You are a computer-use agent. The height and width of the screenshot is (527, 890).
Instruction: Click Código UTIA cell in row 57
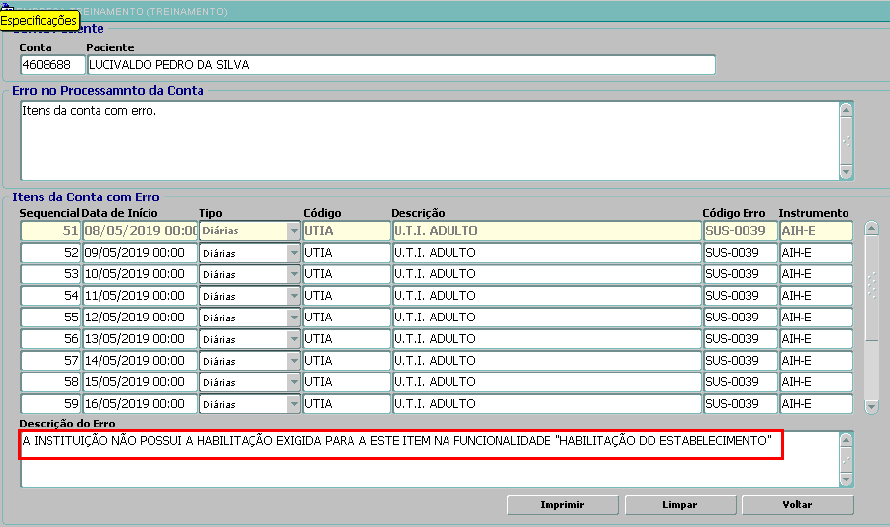coord(346,361)
